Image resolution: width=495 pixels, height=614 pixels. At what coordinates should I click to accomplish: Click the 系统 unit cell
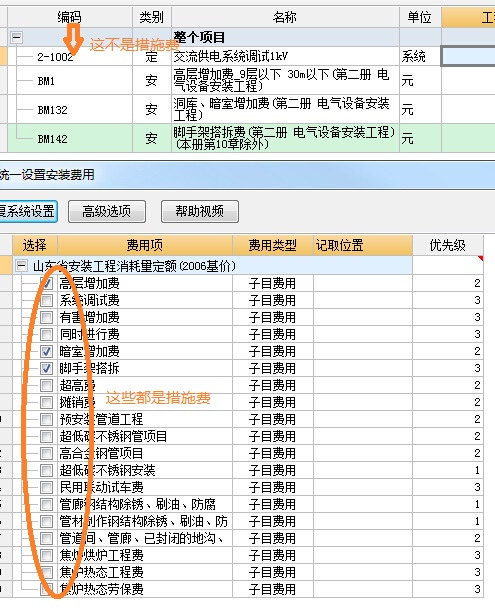pyautogui.click(x=420, y=56)
